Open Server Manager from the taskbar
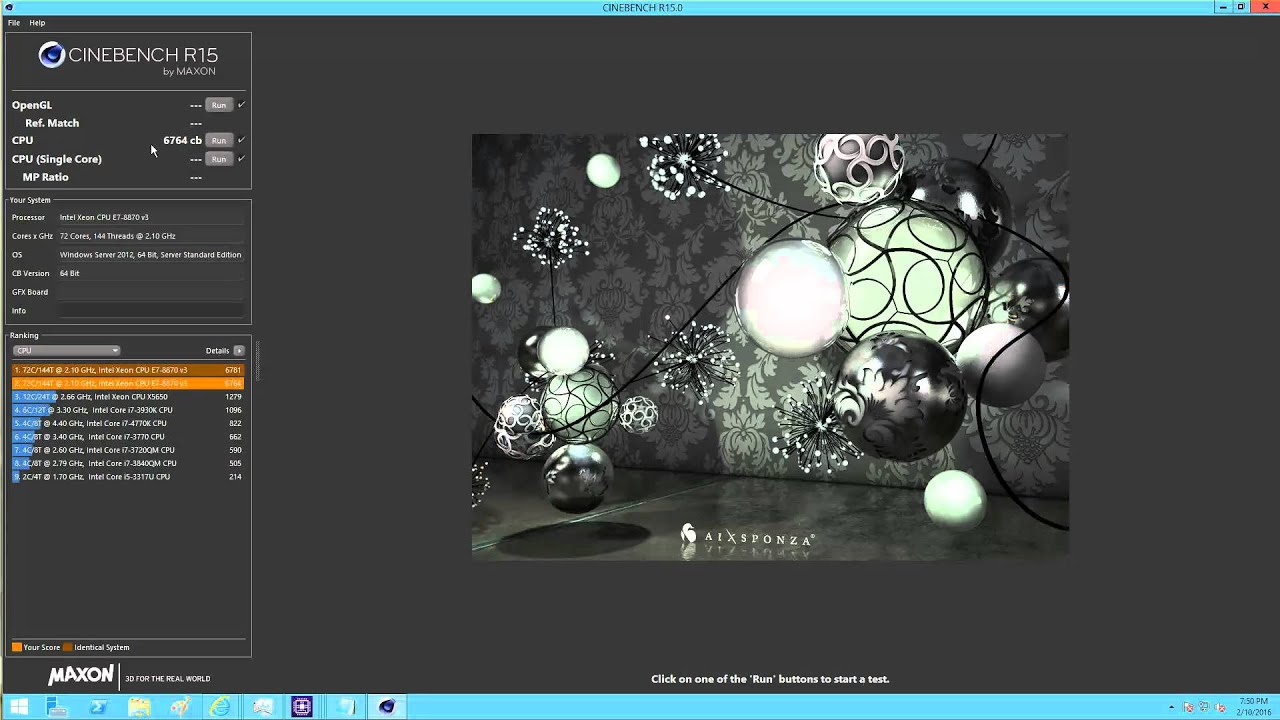Viewport: 1280px width, 720px height. tap(57, 707)
